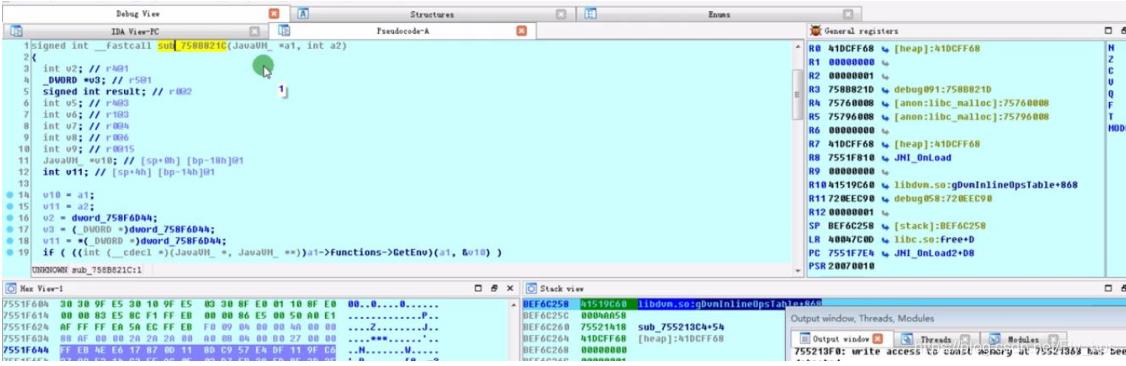Screen dimensions: 1126x366
Task: Maximize the Hex View-1 panel
Action: coord(478,288)
